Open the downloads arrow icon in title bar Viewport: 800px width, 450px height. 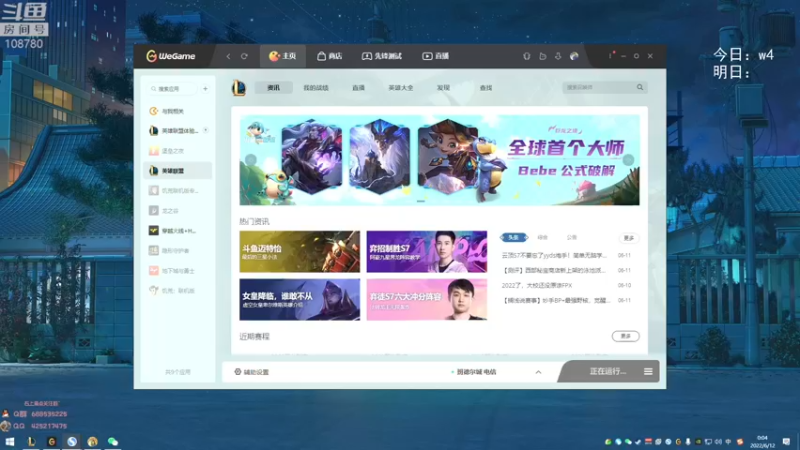coord(558,56)
